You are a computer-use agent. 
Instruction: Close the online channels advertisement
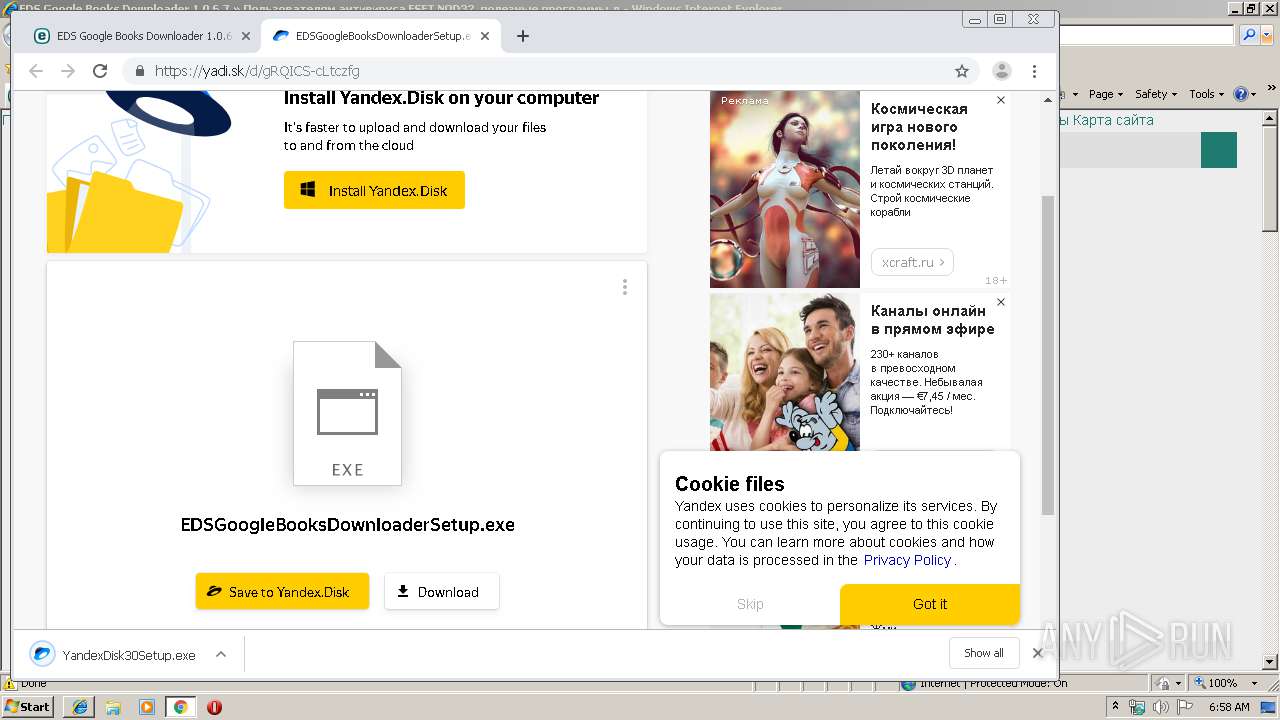click(x=1001, y=302)
